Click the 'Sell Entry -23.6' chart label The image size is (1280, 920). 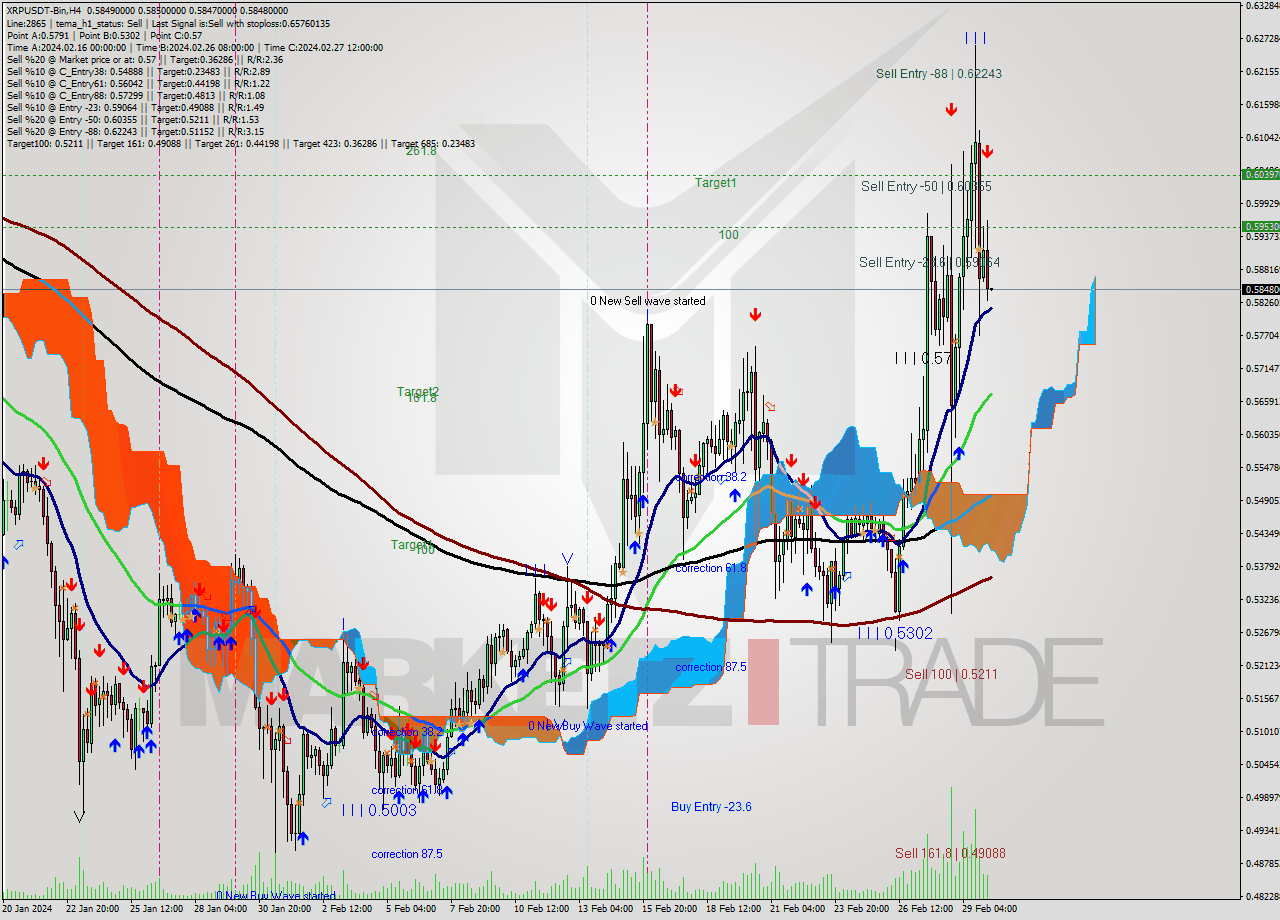click(x=929, y=262)
